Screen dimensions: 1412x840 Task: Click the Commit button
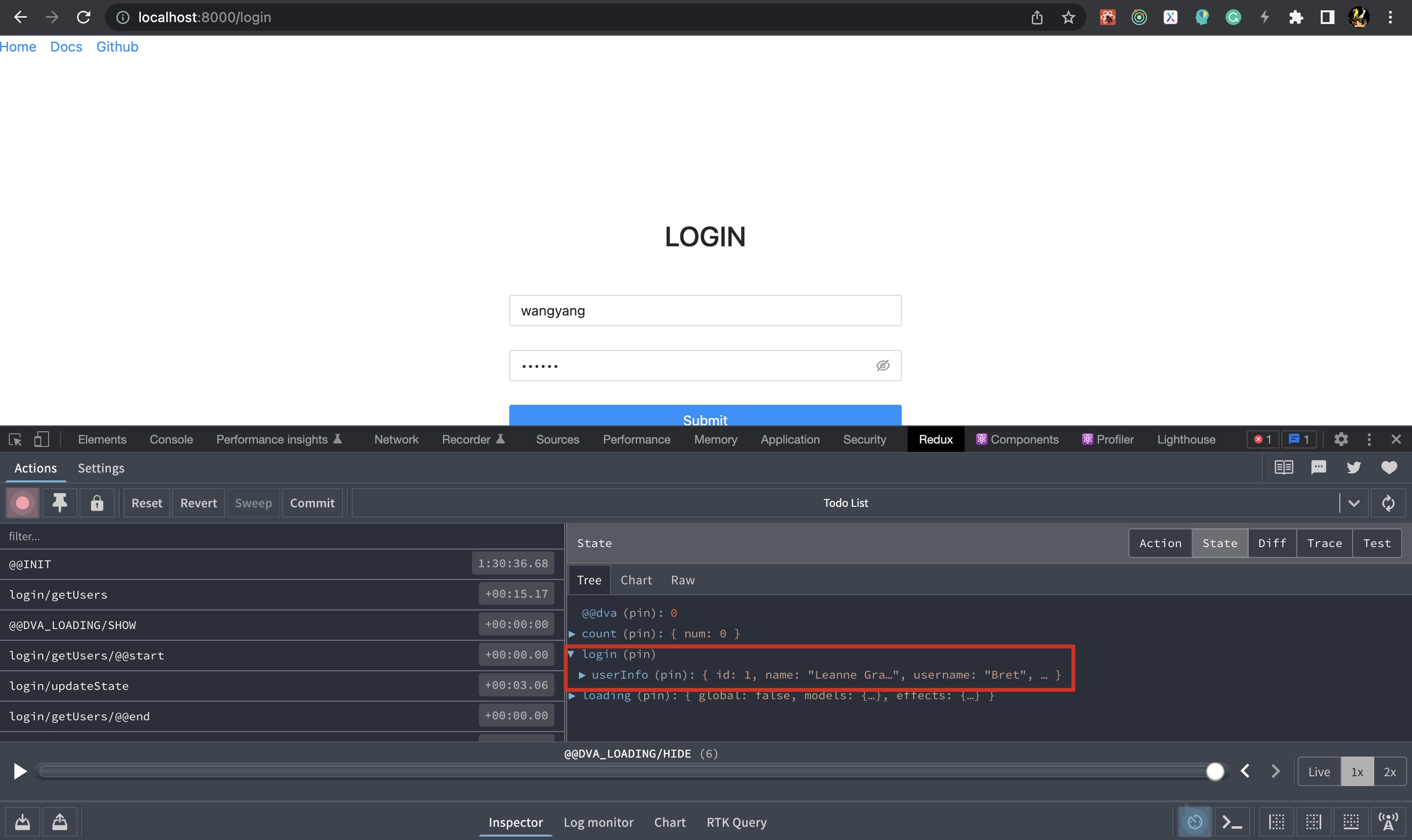312,502
